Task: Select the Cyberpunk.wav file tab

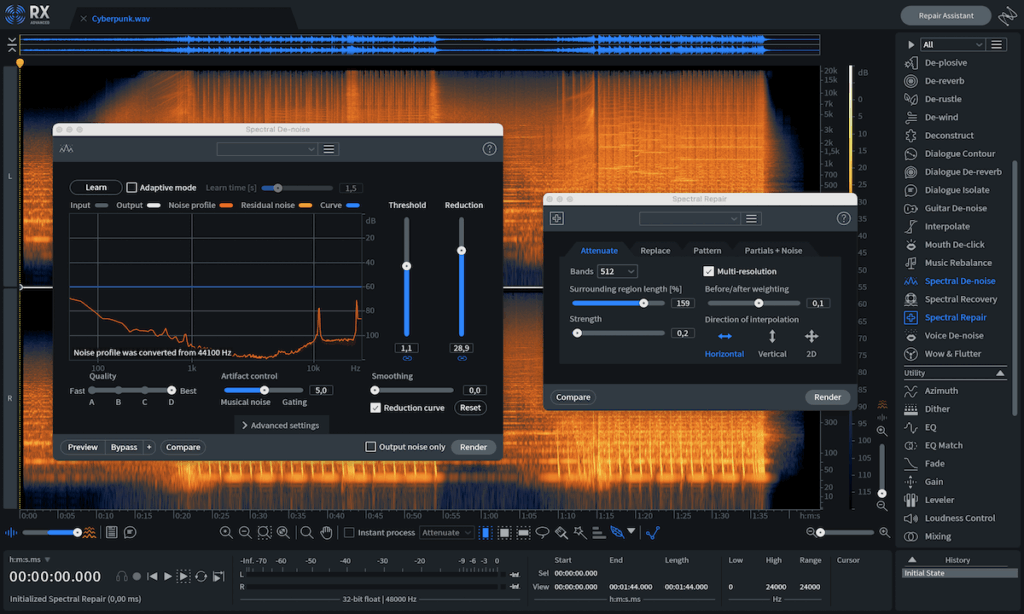Action: pyautogui.click(x=121, y=18)
